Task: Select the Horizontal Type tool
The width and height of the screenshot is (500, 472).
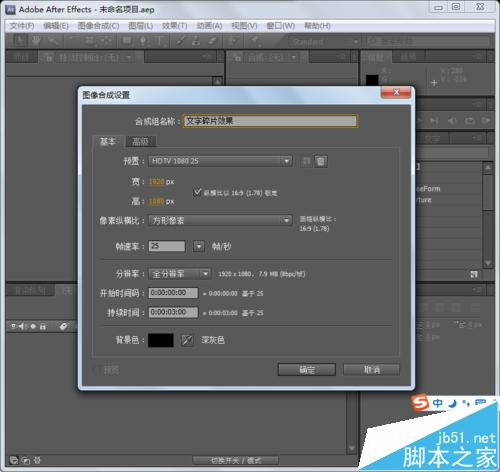Action: click(x=159, y=41)
